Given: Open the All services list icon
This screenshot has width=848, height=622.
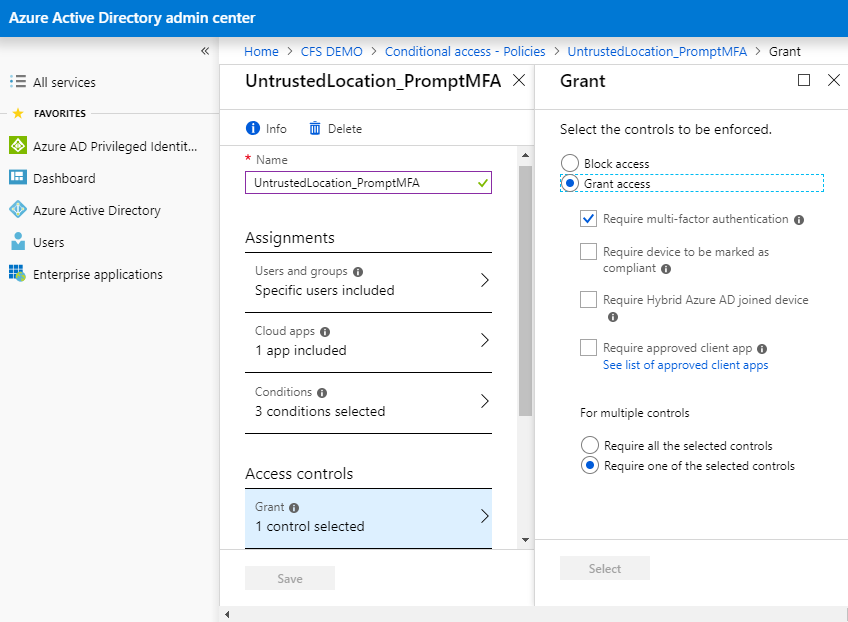Looking at the screenshot, I should coord(18,82).
